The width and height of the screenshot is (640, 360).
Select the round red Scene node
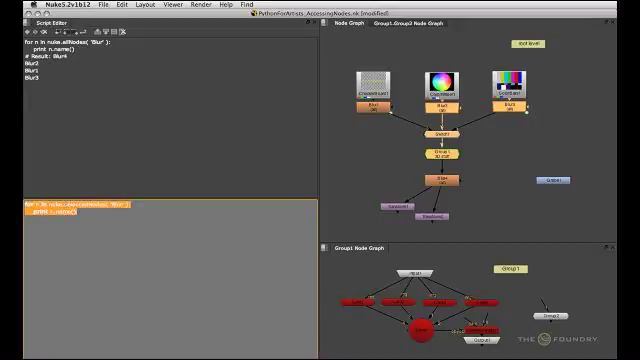coord(421,330)
